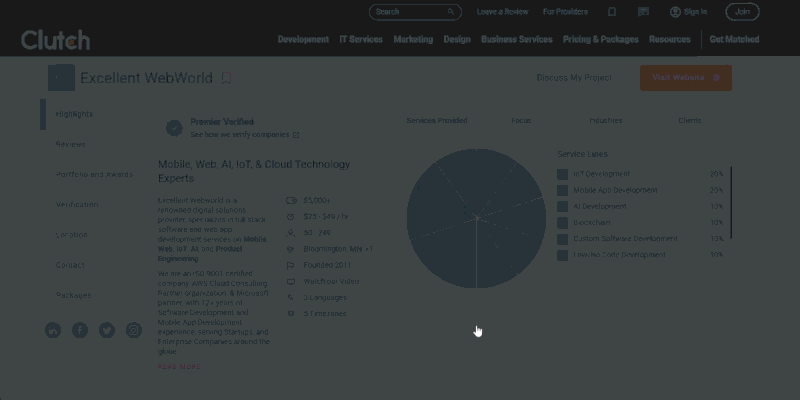
Task: Open the Instagram social icon
Action: coord(134,330)
